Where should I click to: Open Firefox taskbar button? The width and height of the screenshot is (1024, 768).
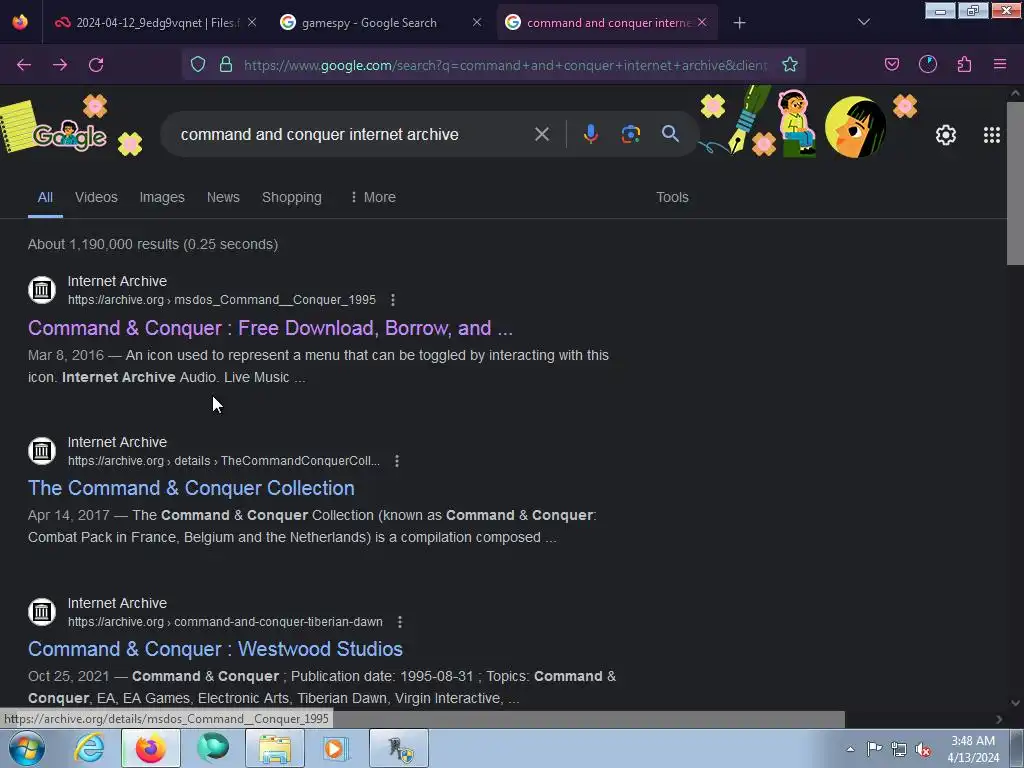(150, 748)
